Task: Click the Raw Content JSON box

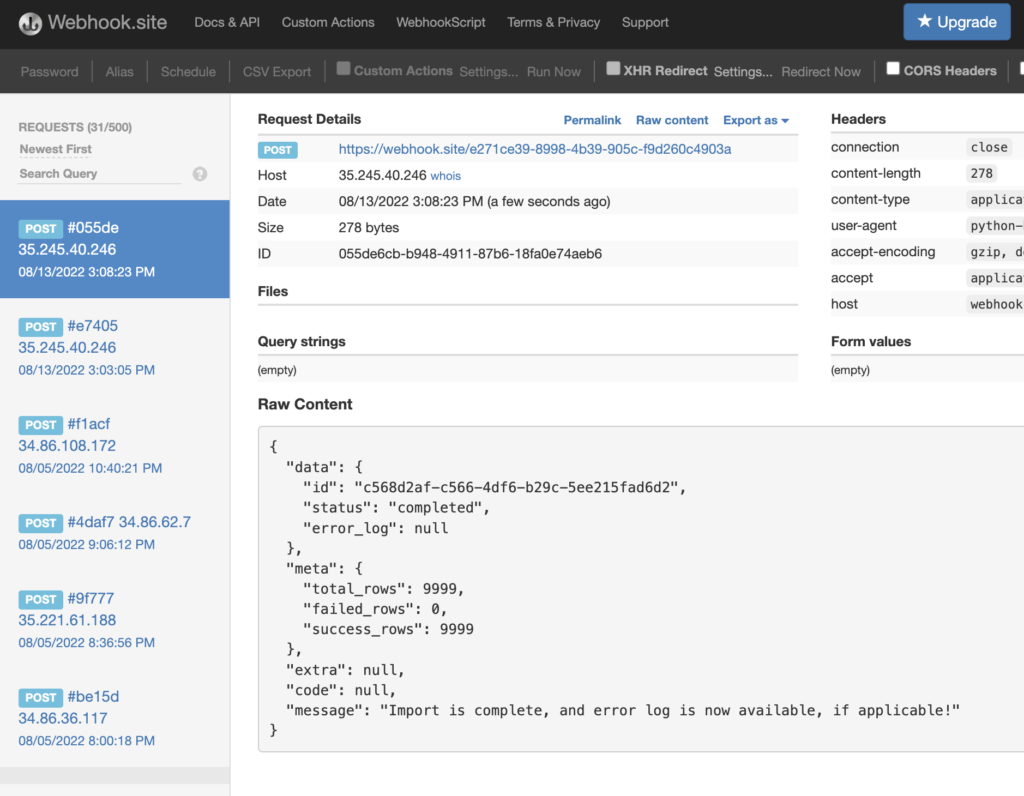Action: click(641, 589)
